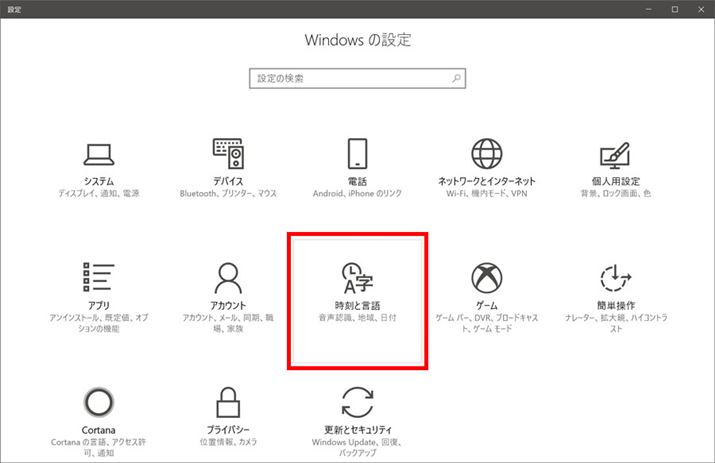Click the アカウント label text
This screenshot has height=463, width=715.
(x=228, y=305)
